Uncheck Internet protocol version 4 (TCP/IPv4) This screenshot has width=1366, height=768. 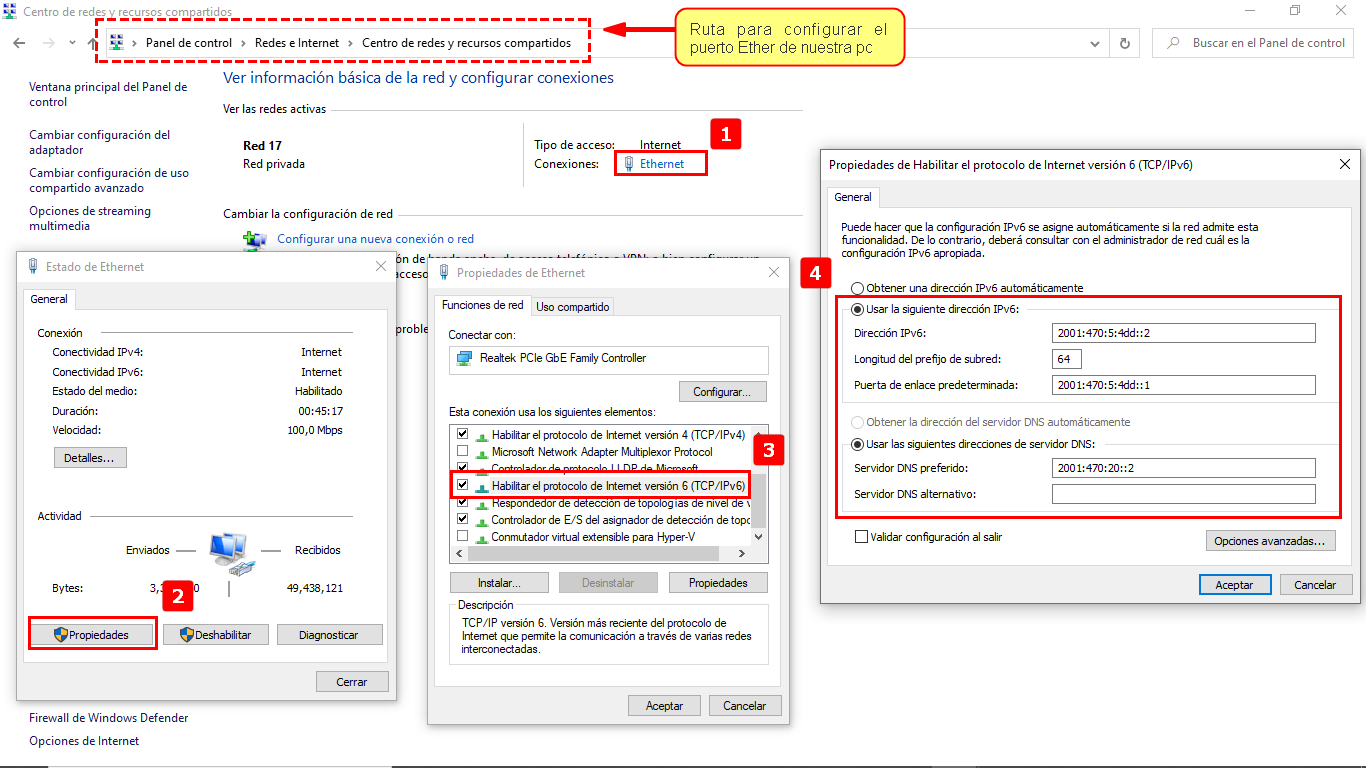[462, 435]
